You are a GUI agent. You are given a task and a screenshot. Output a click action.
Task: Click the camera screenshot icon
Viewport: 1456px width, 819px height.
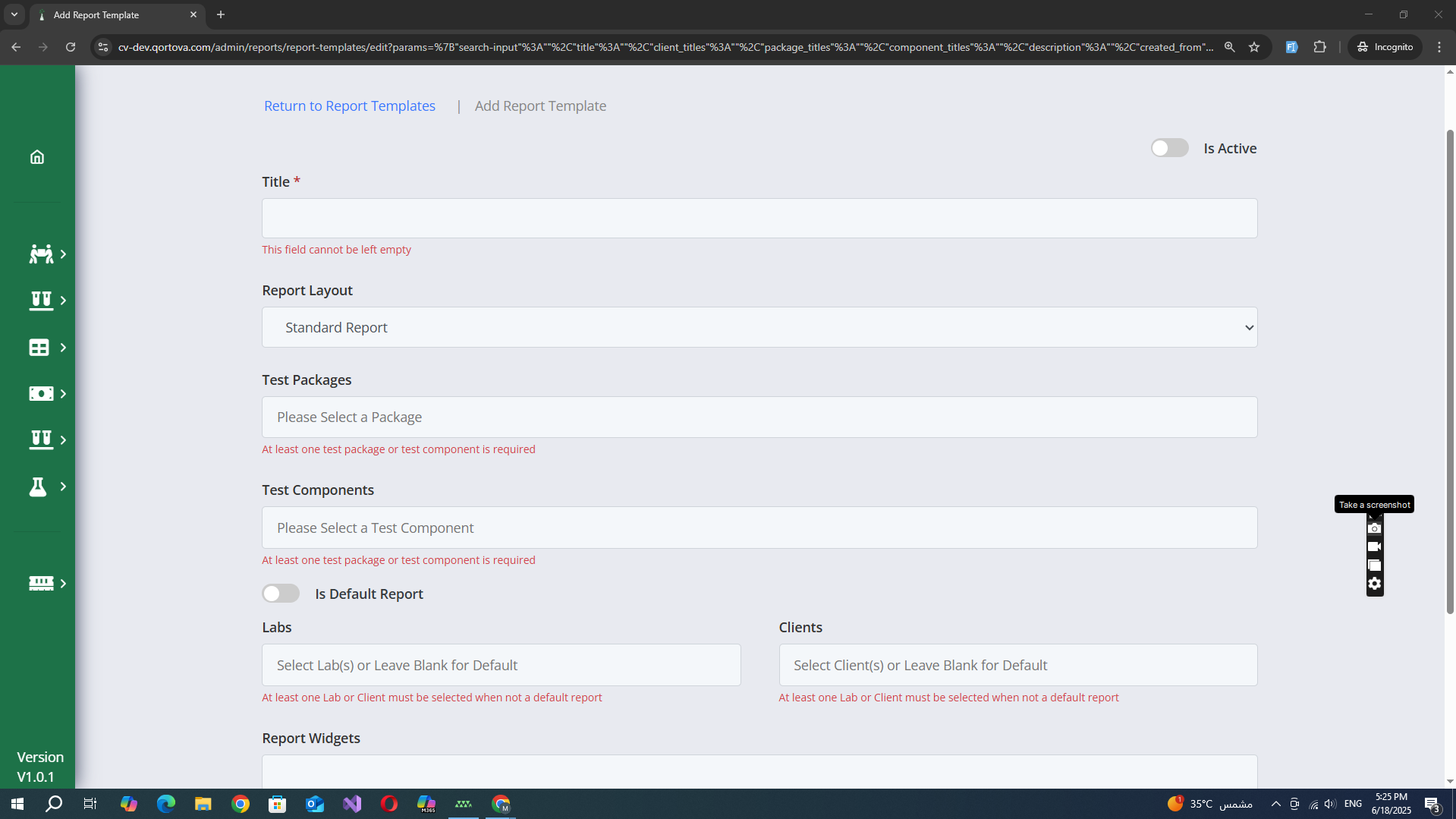coord(1374,528)
